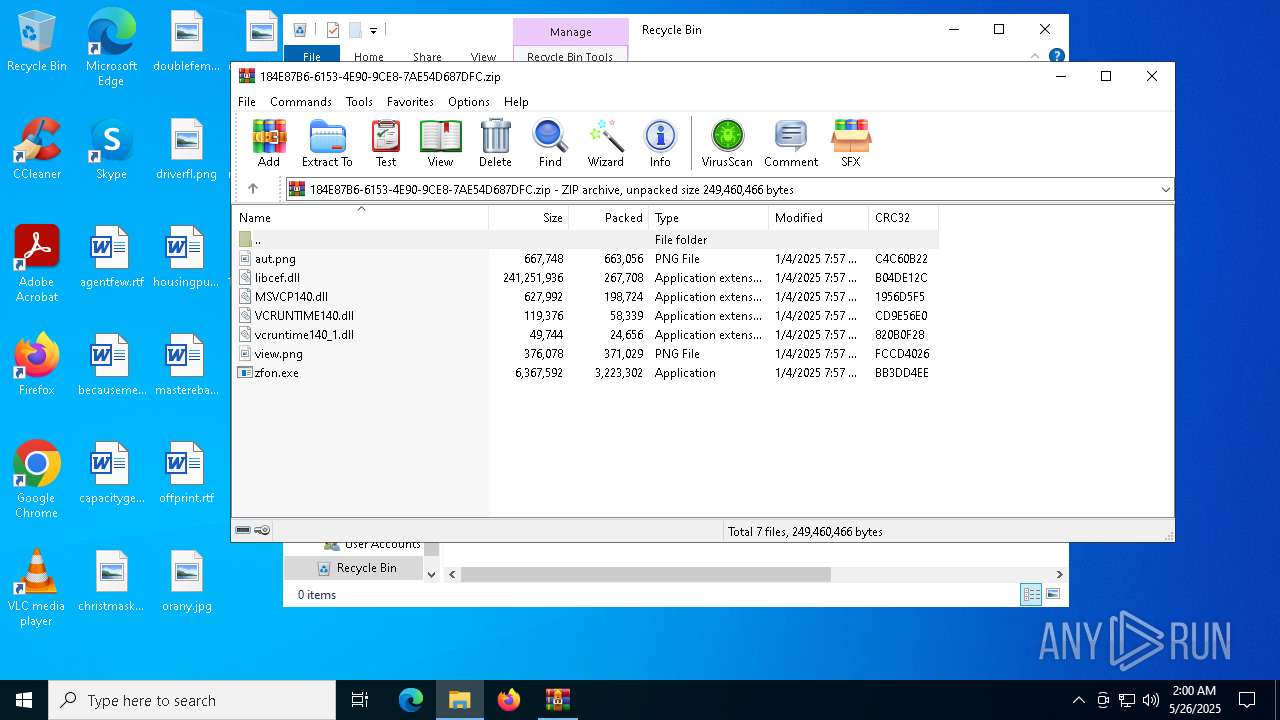Click the Windows Start button
Viewport: 1280px width, 720px height.
tap(24, 700)
